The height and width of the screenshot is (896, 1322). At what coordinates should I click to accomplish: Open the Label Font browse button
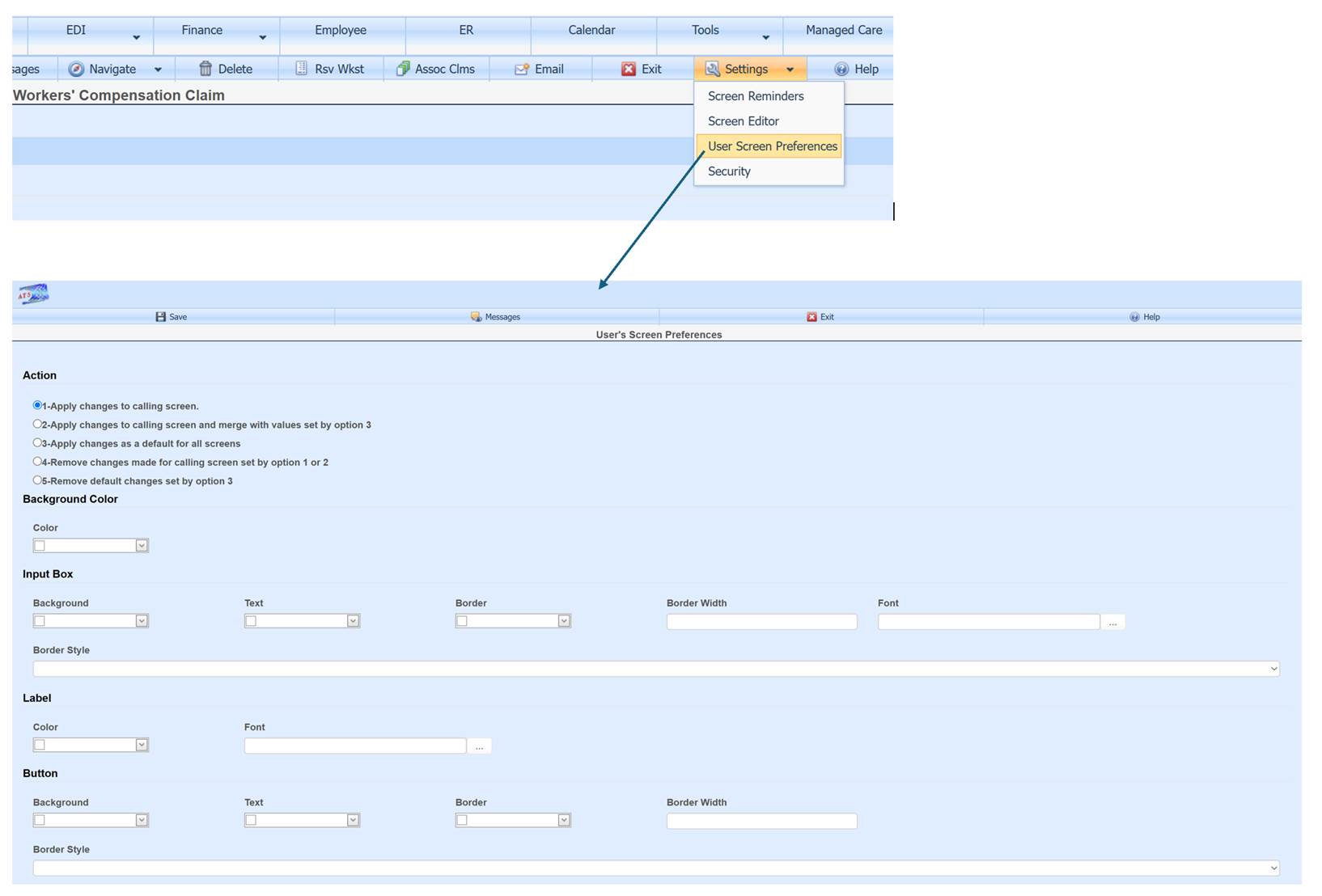point(480,746)
